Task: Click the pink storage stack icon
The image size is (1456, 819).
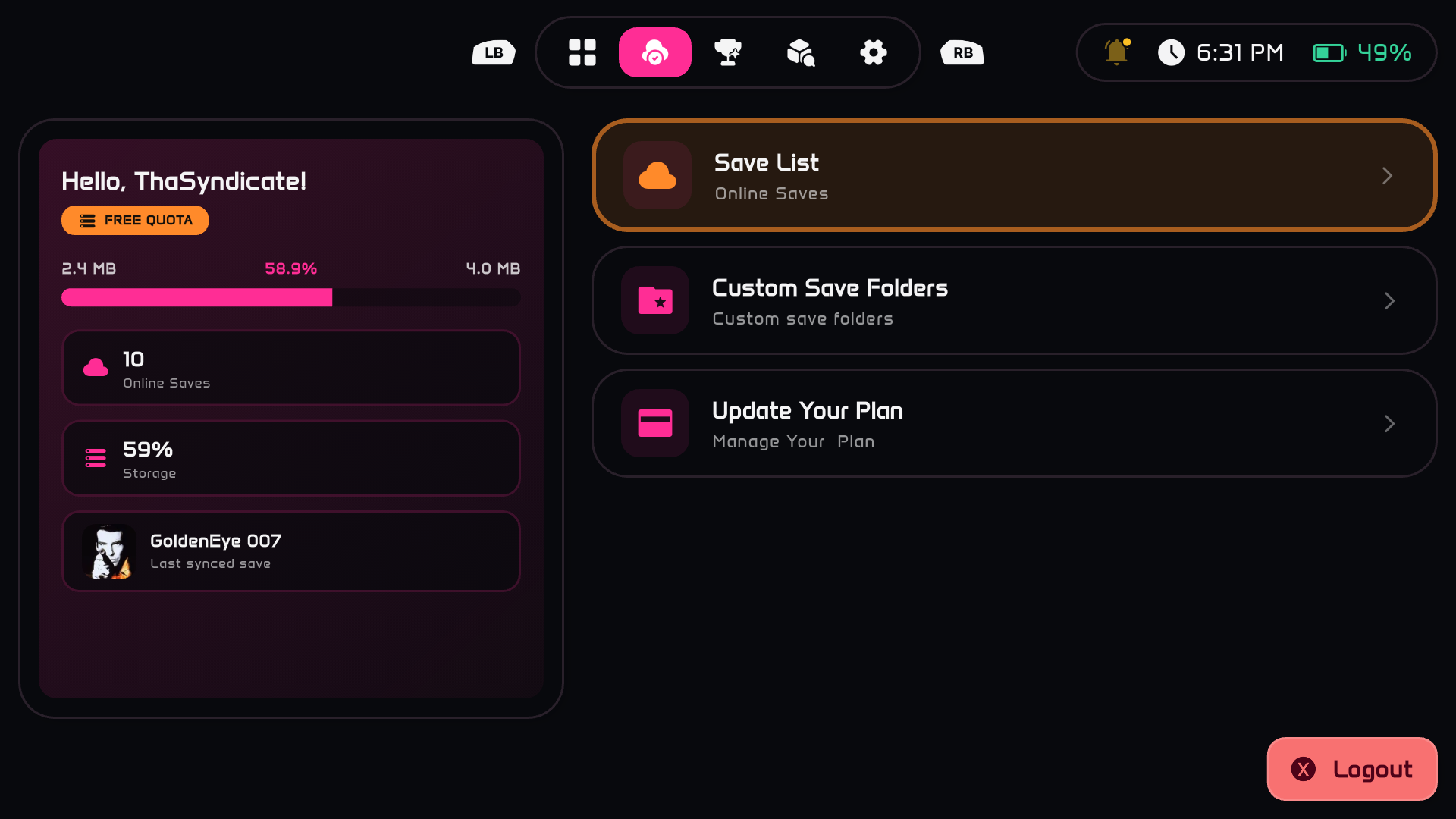Action: pyautogui.click(x=96, y=458)
